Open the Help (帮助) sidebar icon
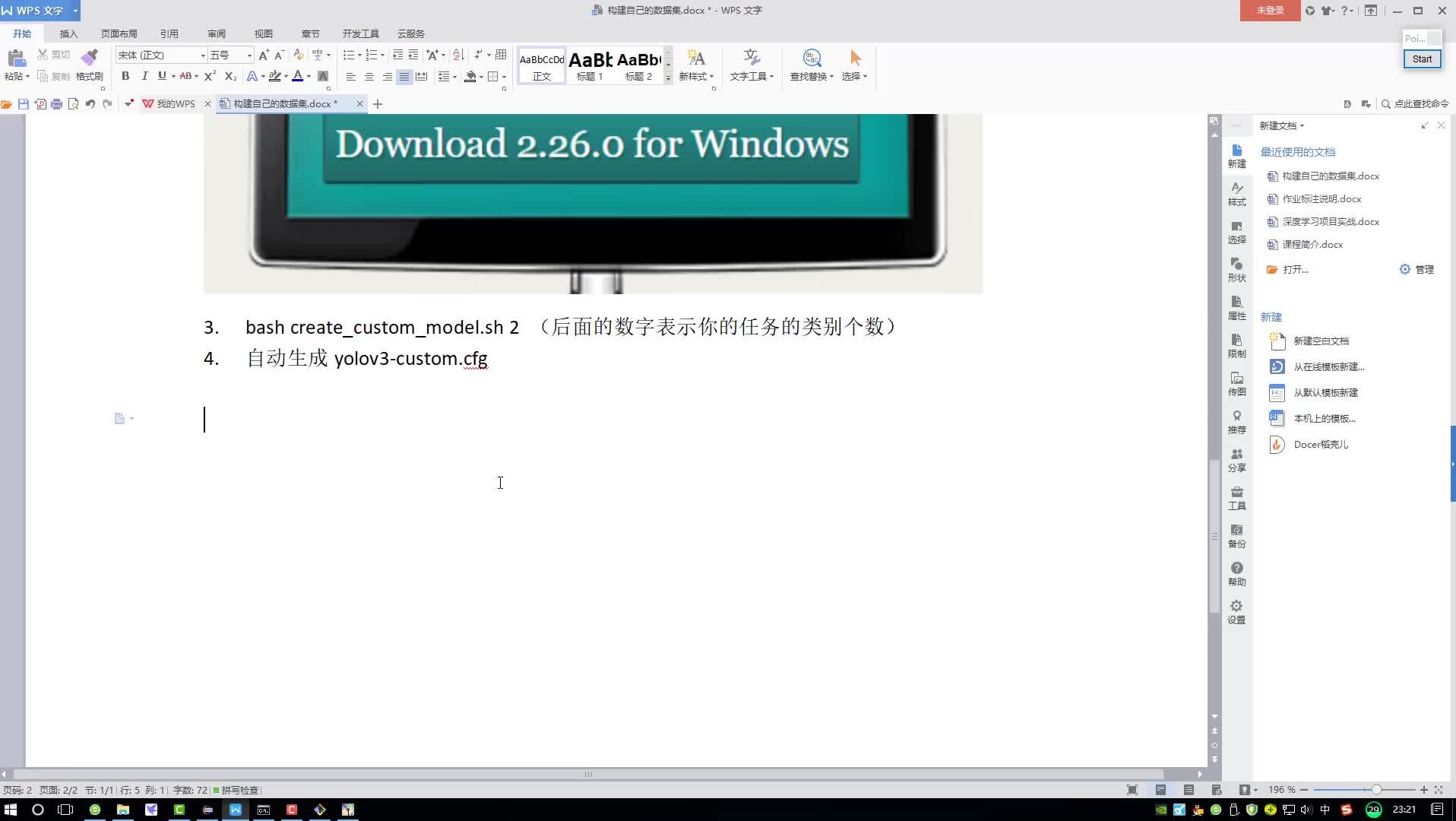The width and height of the screenshot is (1456, 821). [1236, 575]
